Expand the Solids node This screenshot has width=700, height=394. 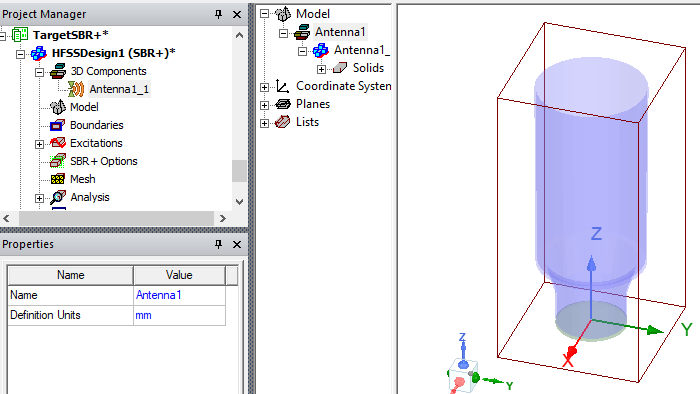[321, 69]
